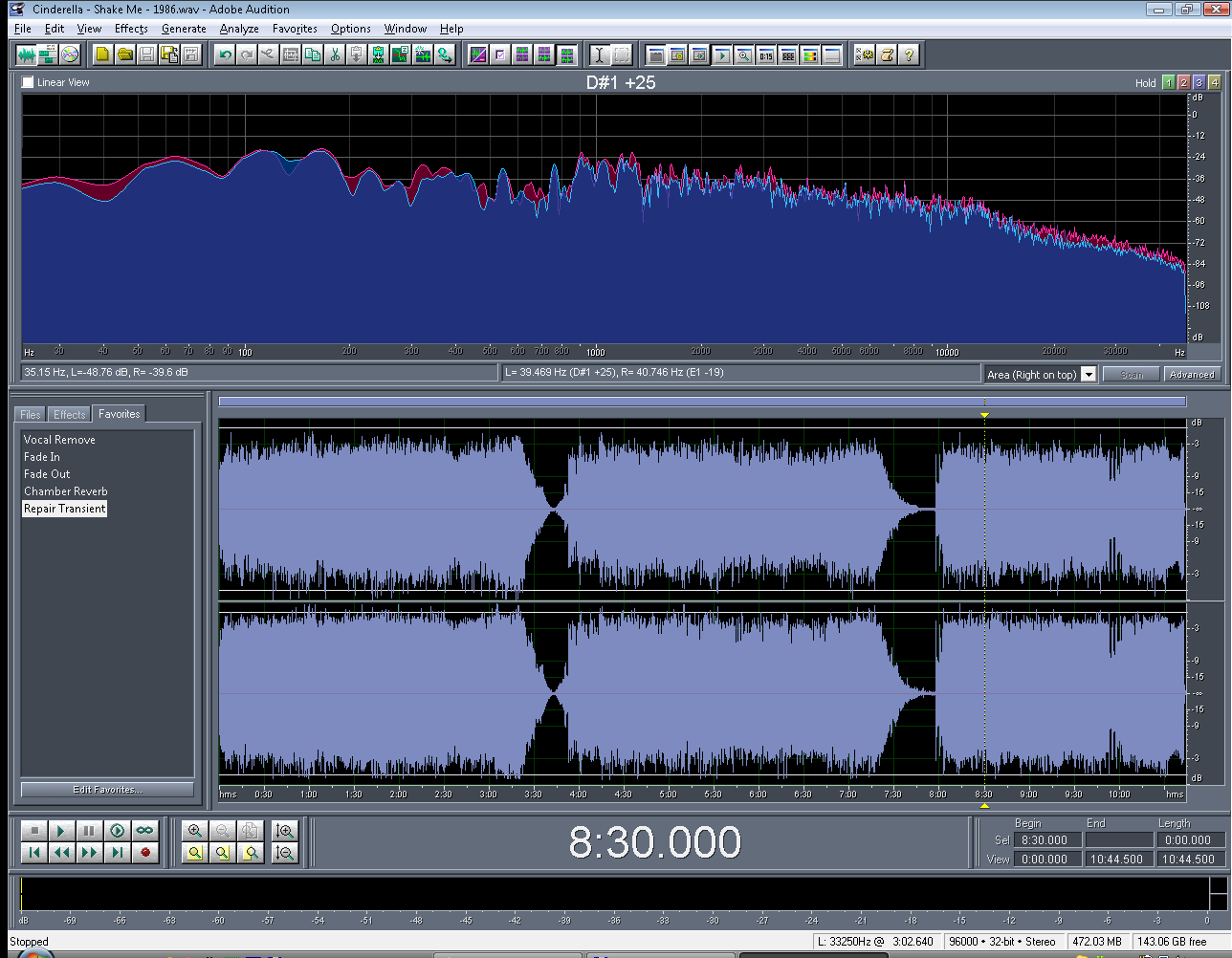Select the Favorites tab
The image size is (1232, 958).
(120, 413)
